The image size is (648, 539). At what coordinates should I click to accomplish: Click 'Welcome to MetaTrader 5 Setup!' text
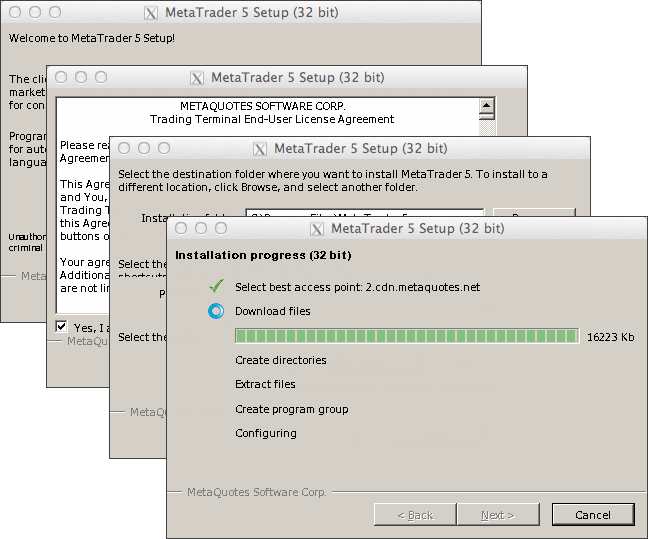coord(92,38)
